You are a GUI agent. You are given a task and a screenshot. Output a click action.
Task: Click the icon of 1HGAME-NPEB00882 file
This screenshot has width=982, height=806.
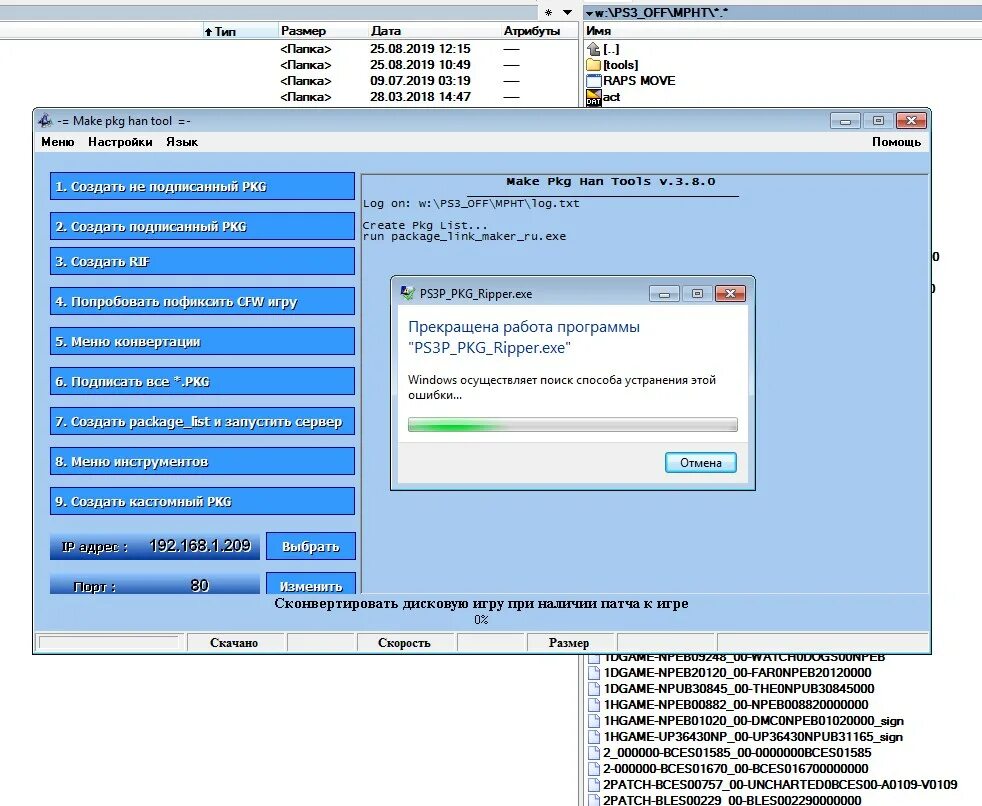594,705
